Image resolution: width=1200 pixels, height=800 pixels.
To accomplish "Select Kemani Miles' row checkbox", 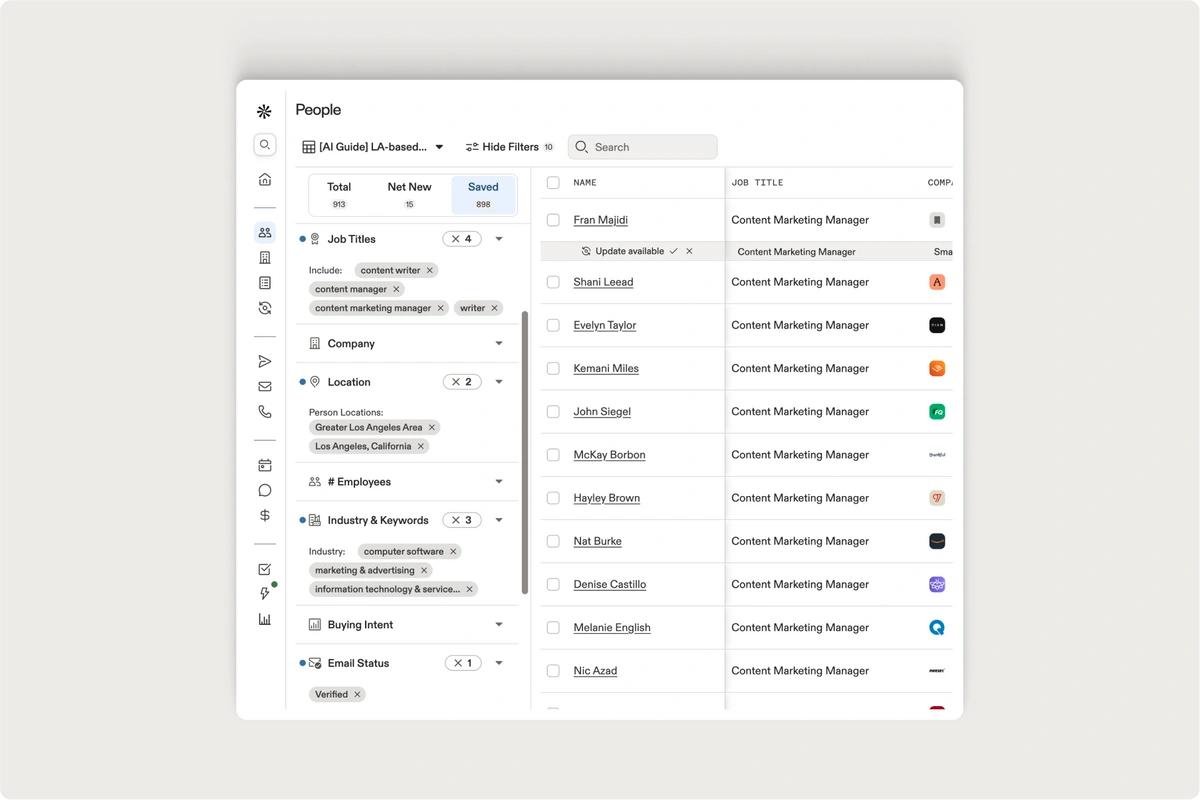I will (553, 368).
